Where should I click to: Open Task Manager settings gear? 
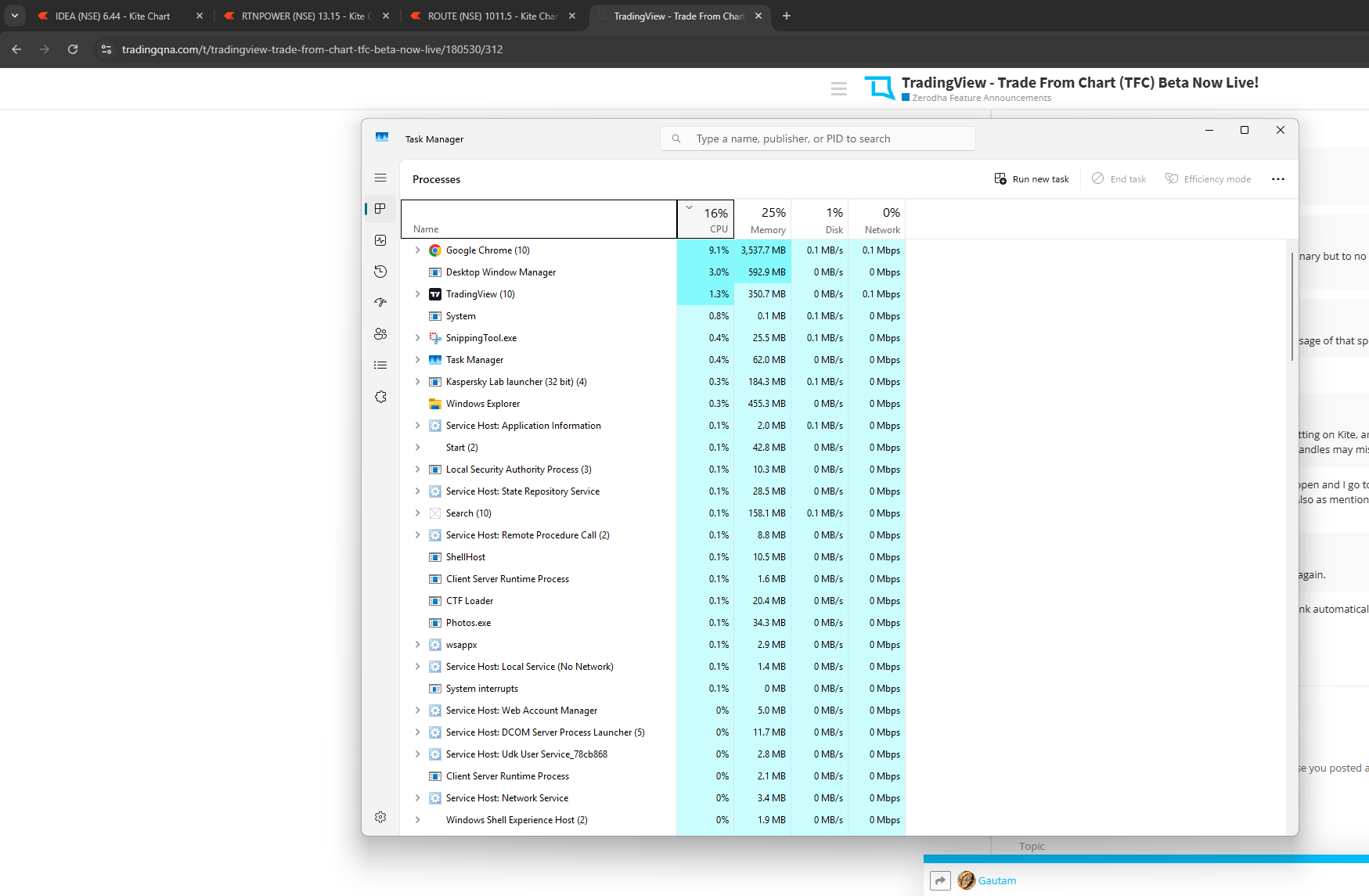380,817
